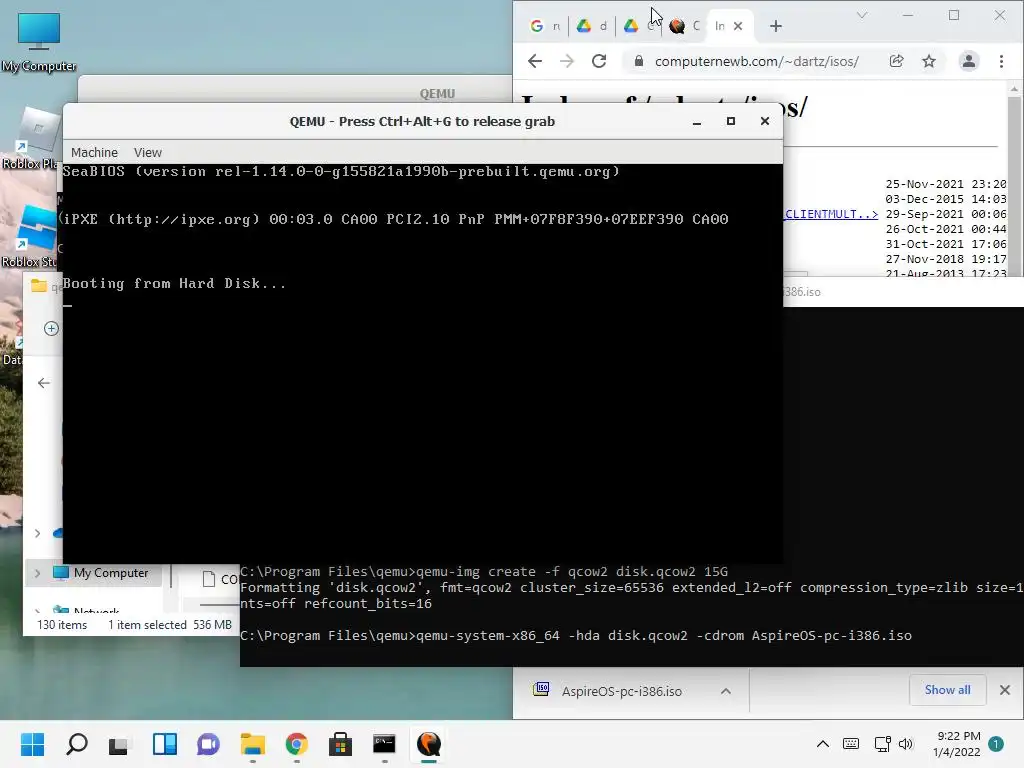Screen dimensions: 1024x768
Task: Open the Widgets taskbar icon
Action: coord(165,744)
